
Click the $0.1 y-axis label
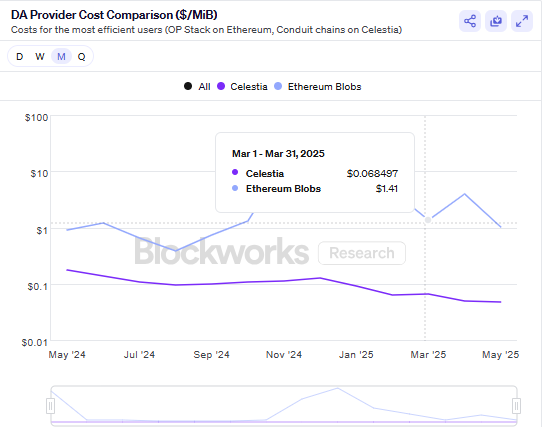pyautogui.click(x=38, y=287)
